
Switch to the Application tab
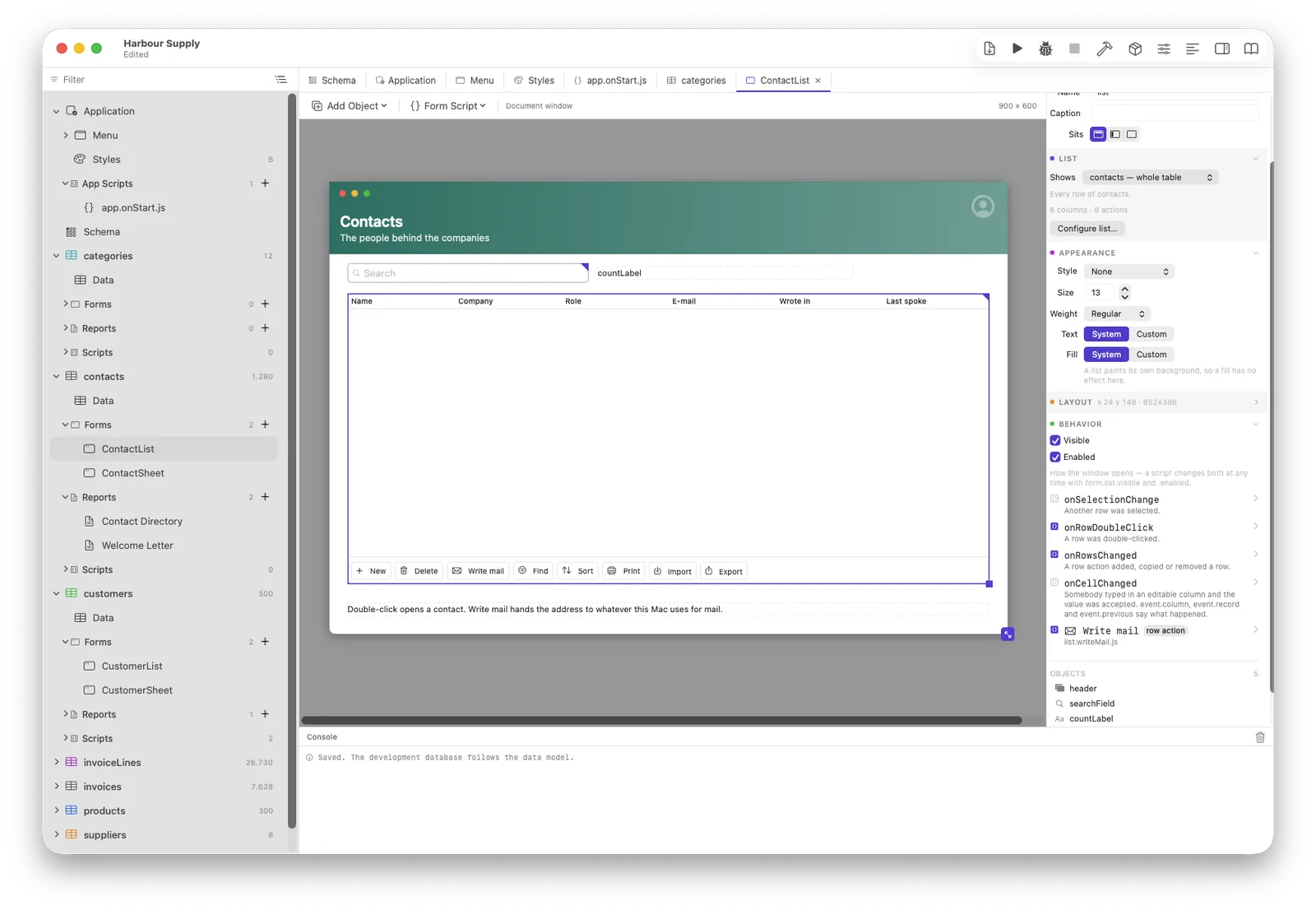[x=405, y=81]
